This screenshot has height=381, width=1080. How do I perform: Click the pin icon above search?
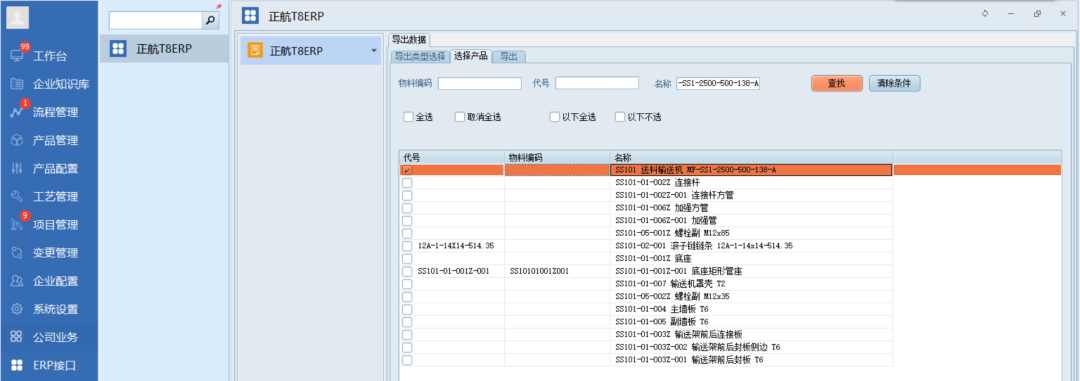(218, 7)
